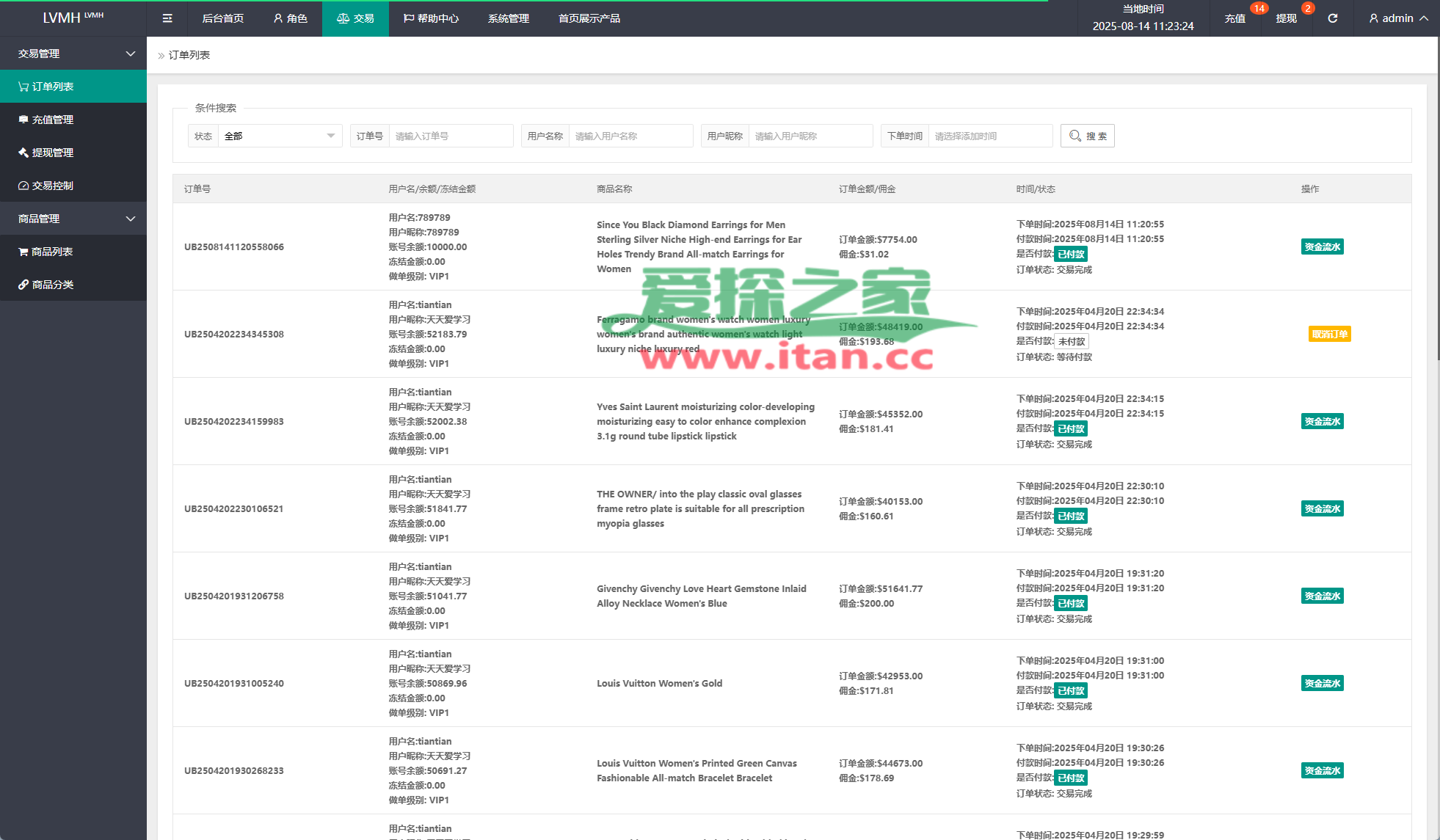Click 资金流水 for order UB2504201931005240
Viewport: 1440px width, 840px height.
pyautogui.click(x=1322, y=683)
